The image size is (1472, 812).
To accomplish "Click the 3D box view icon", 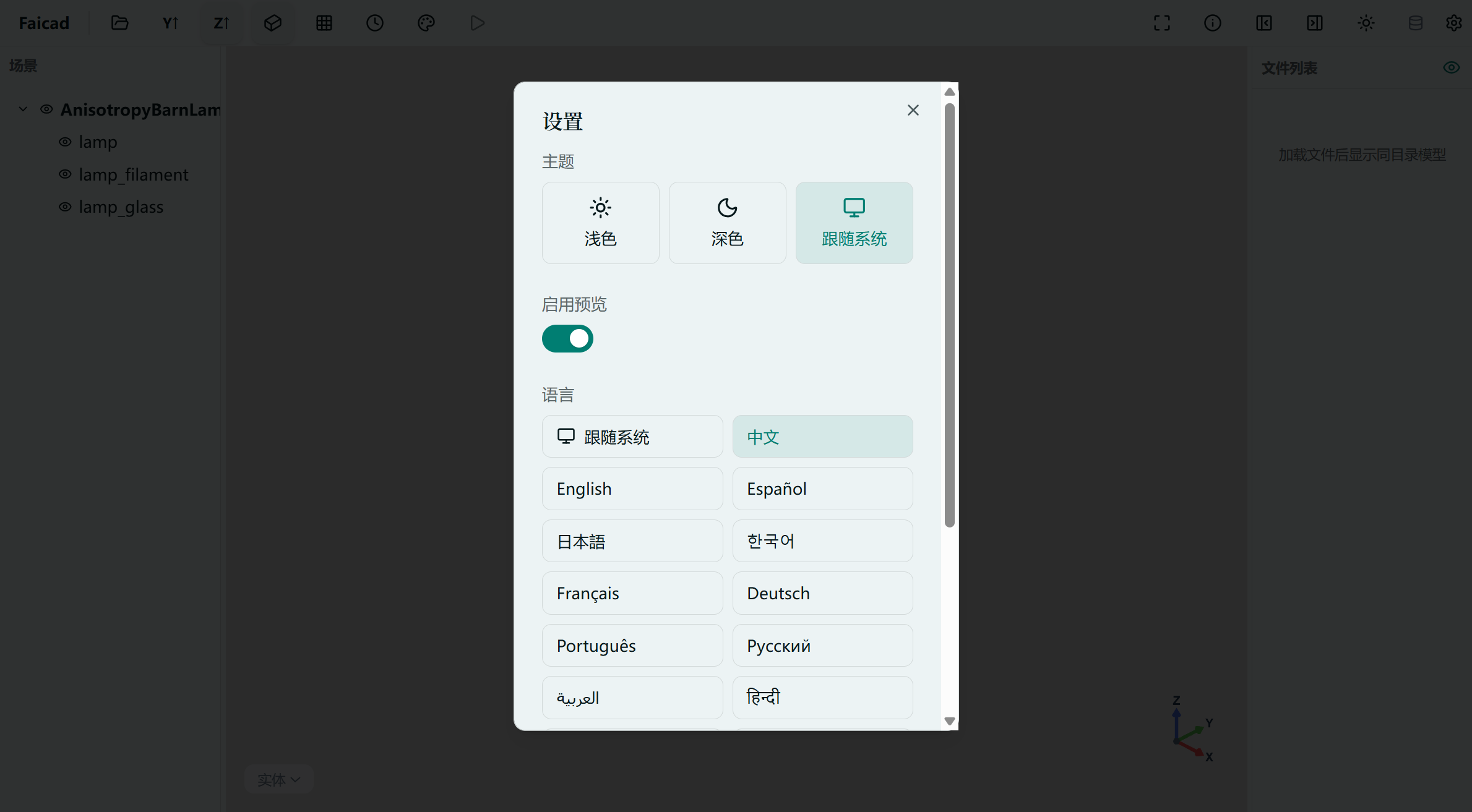I will pyautogui.click(x=273, y=23).
